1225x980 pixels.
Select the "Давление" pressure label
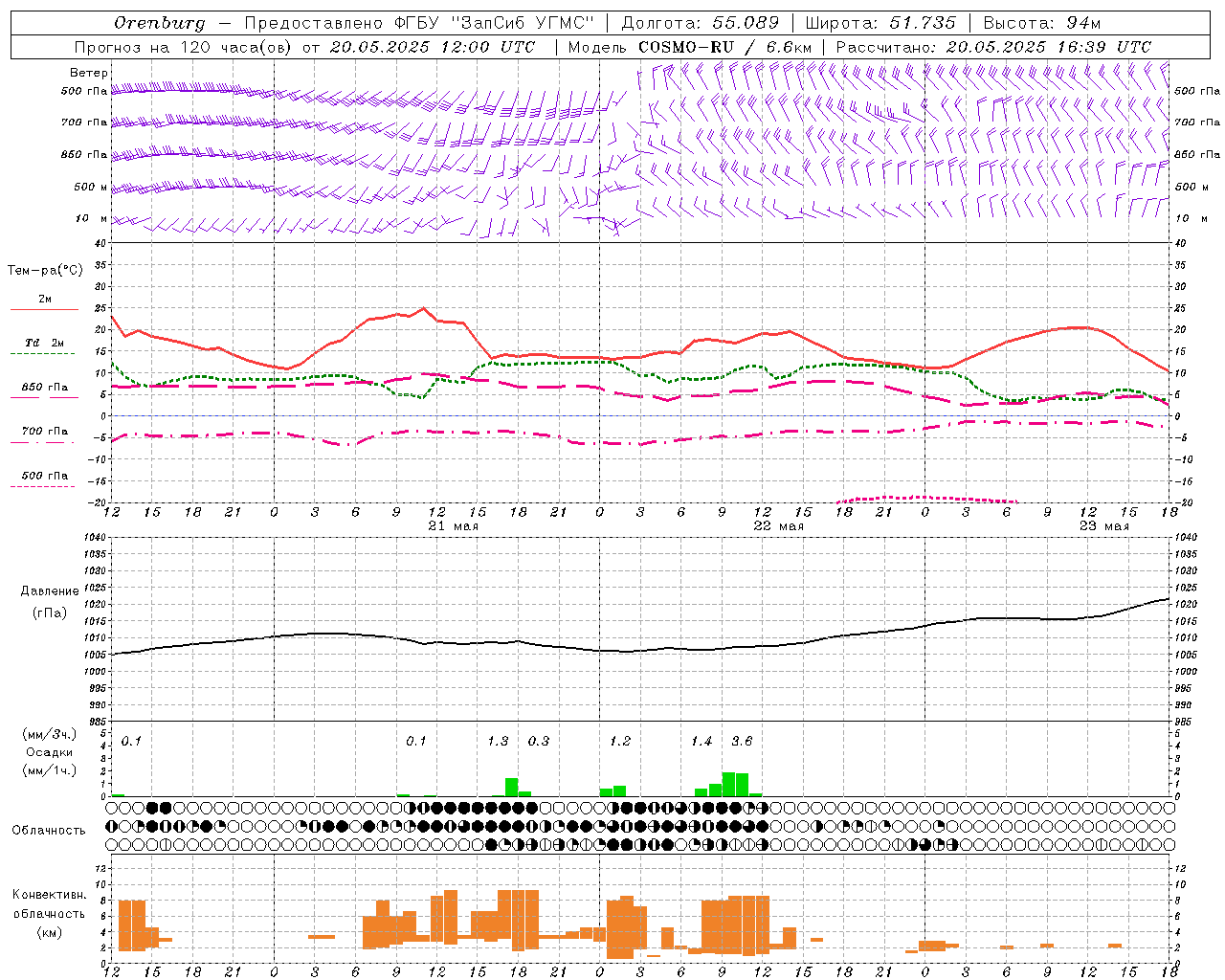50,591
